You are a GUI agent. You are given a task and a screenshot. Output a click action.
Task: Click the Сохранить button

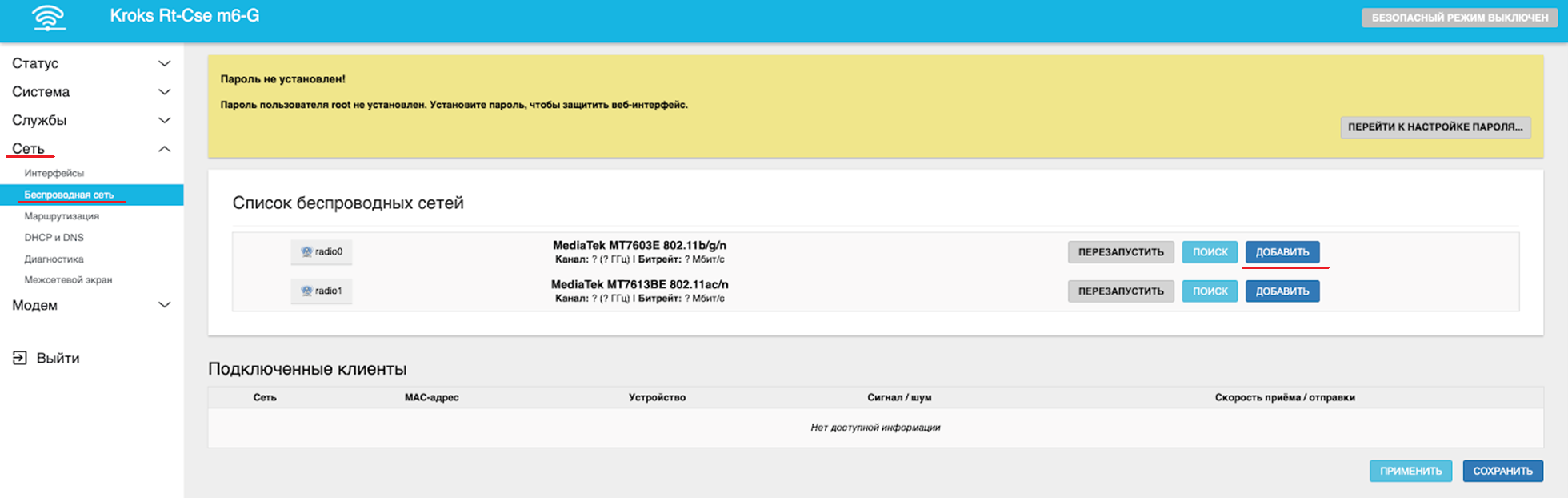pos(1502,471)
